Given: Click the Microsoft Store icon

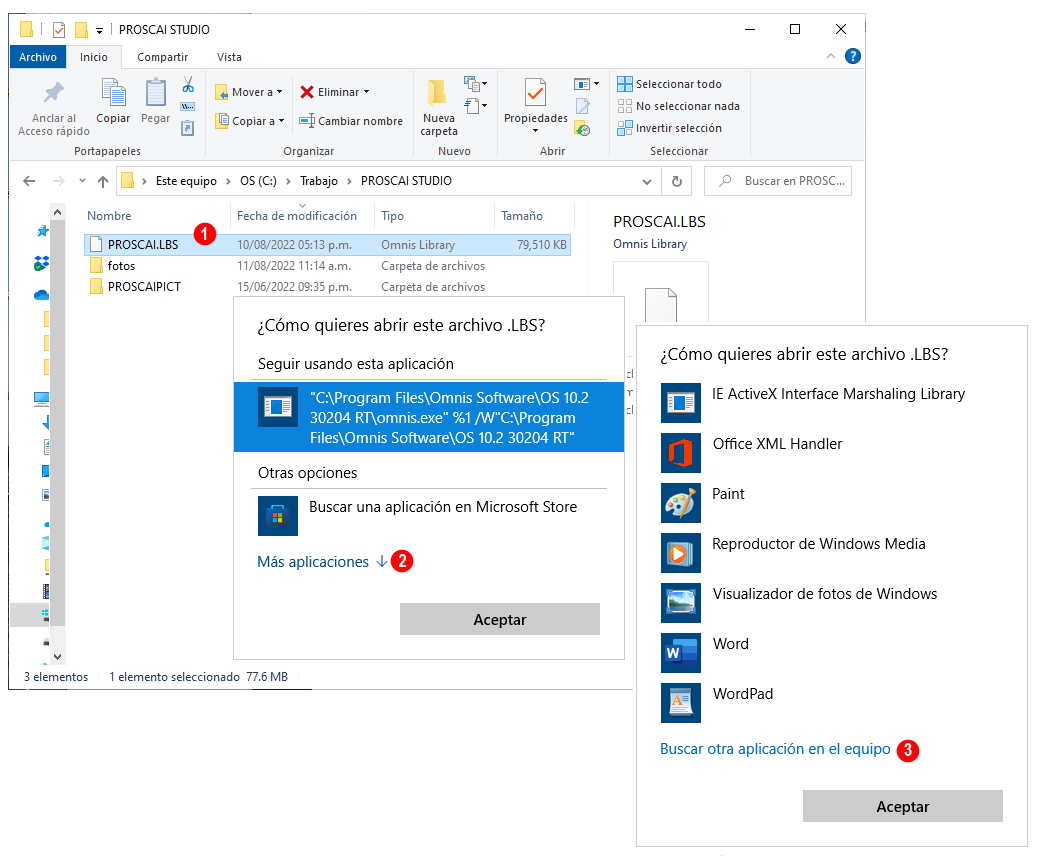Looking at the screenshot, I should click(278, 516).
